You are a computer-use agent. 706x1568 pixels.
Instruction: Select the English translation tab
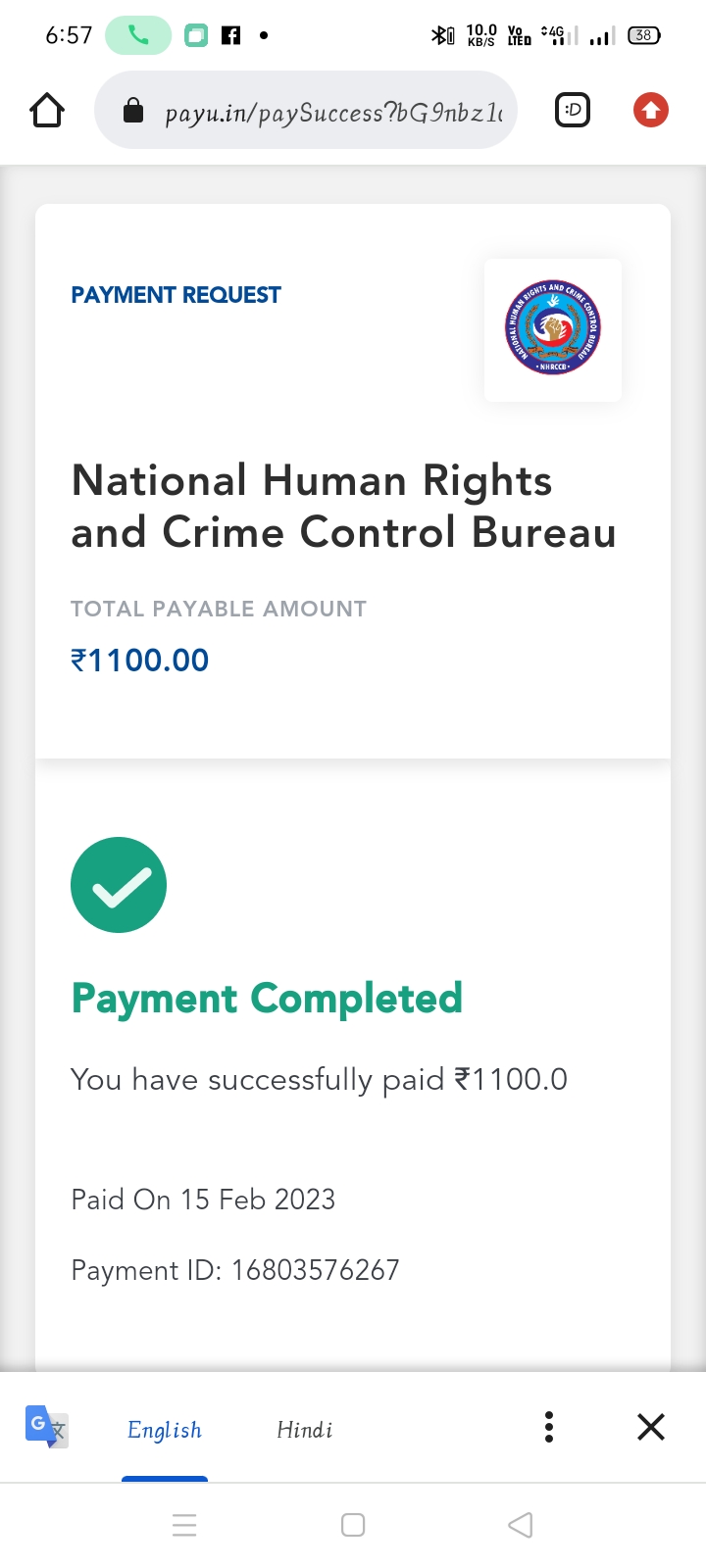165,1430
